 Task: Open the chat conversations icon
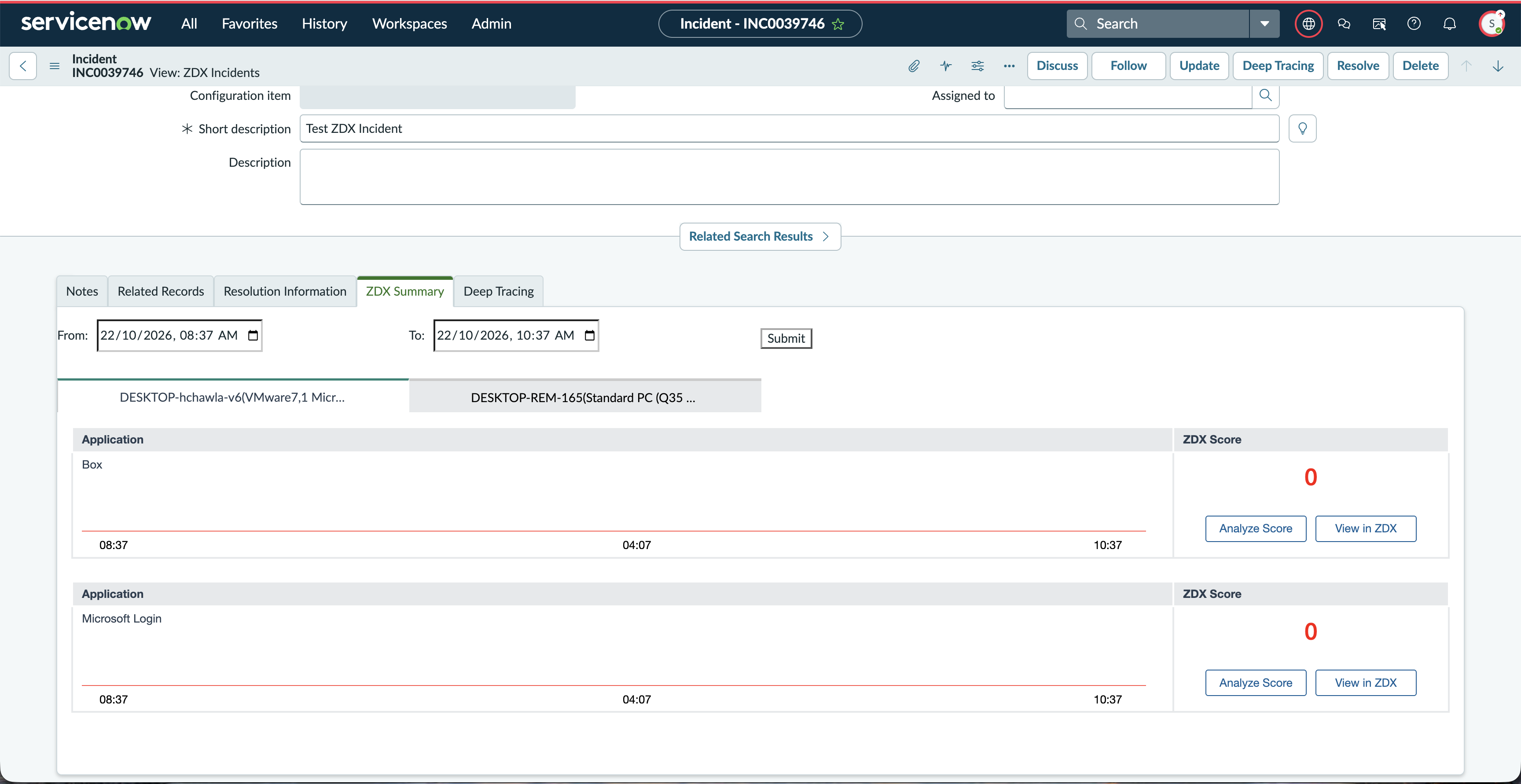1344,24
